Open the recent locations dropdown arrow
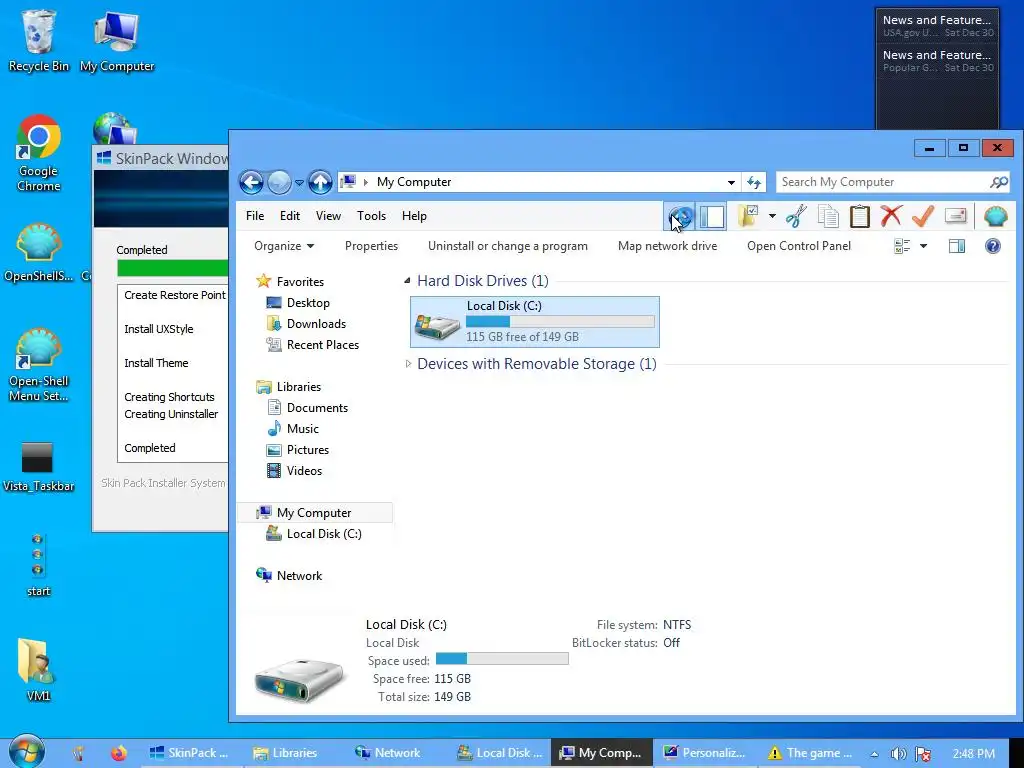 (299, 182)
